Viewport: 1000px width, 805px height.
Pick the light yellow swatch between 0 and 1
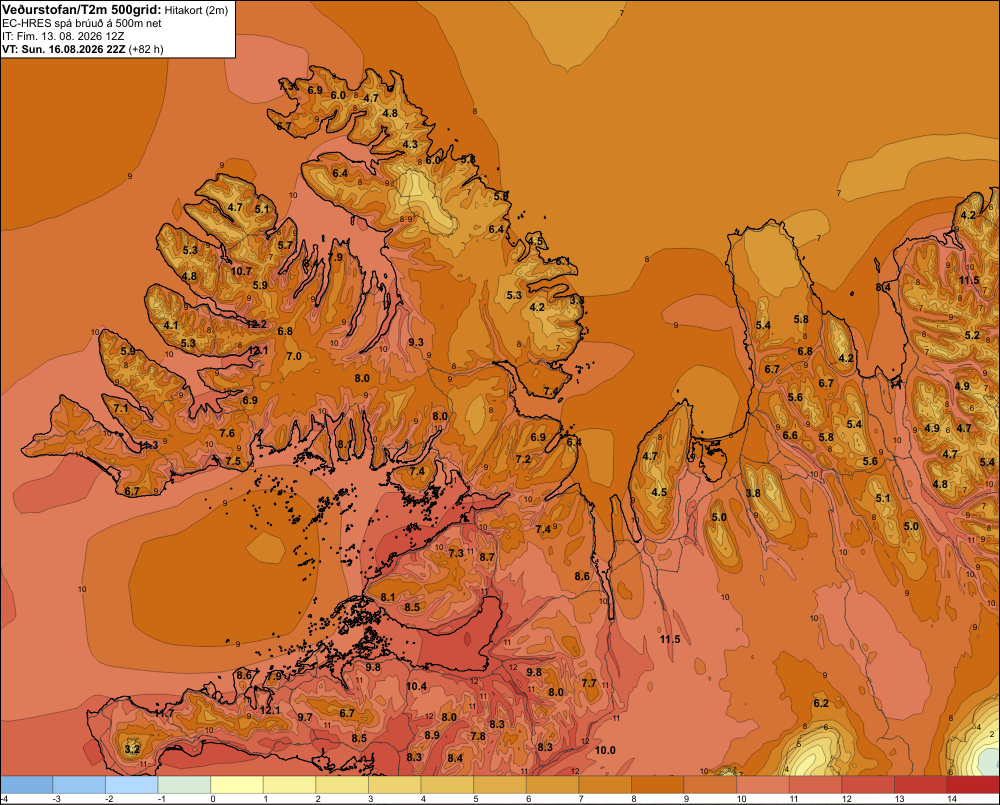pyautogui.click(x=237, y=784)
